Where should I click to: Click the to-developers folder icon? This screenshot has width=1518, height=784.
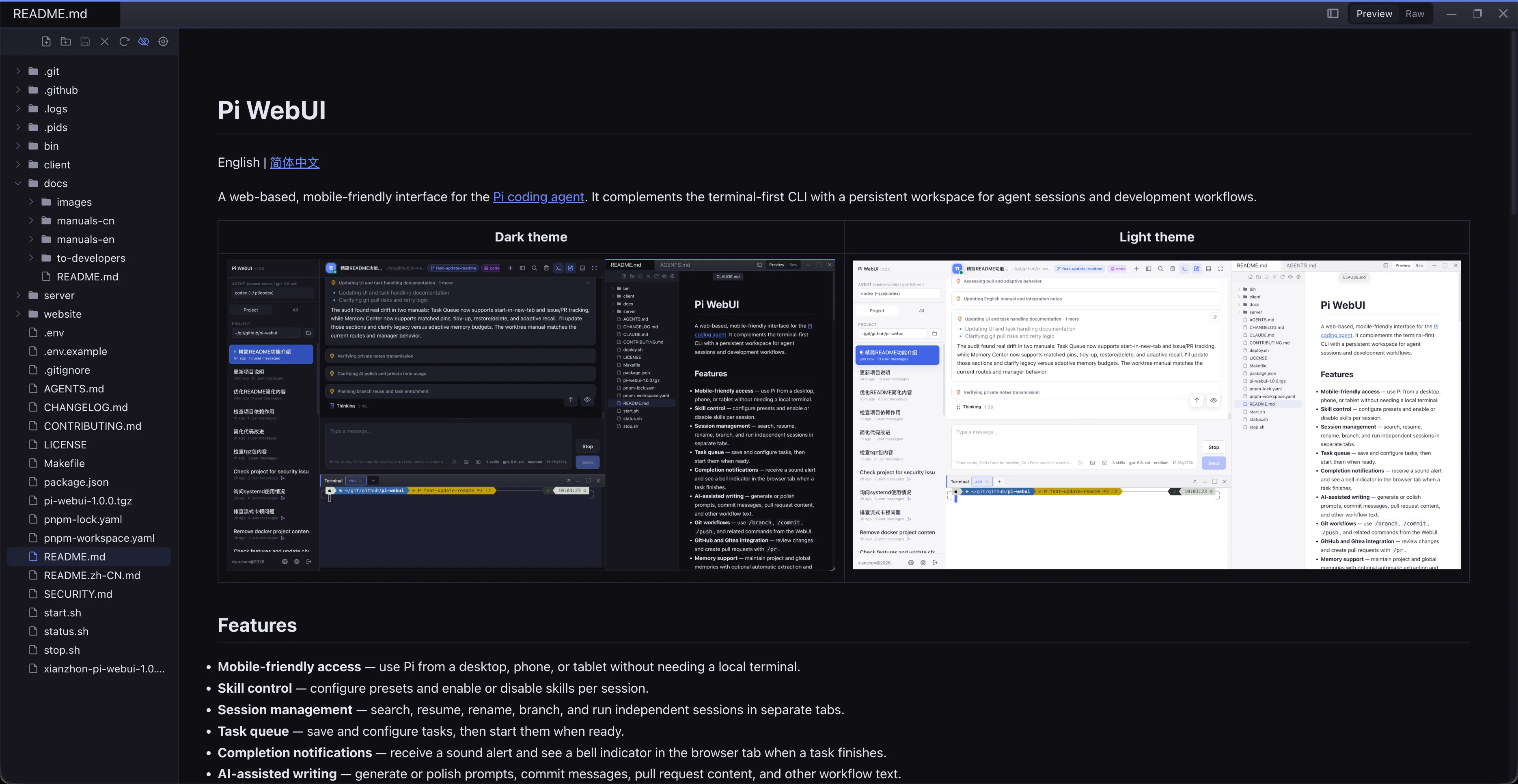pos(47,258)
